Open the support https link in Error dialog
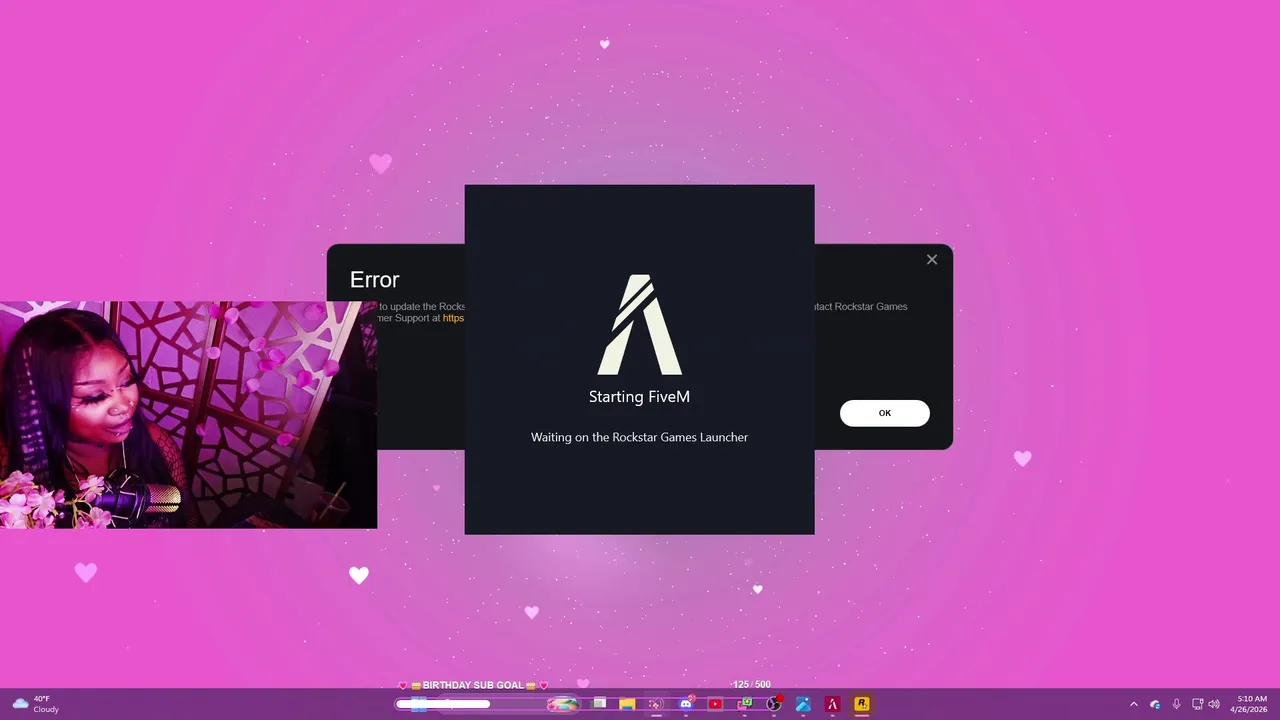 click(453, 318)
